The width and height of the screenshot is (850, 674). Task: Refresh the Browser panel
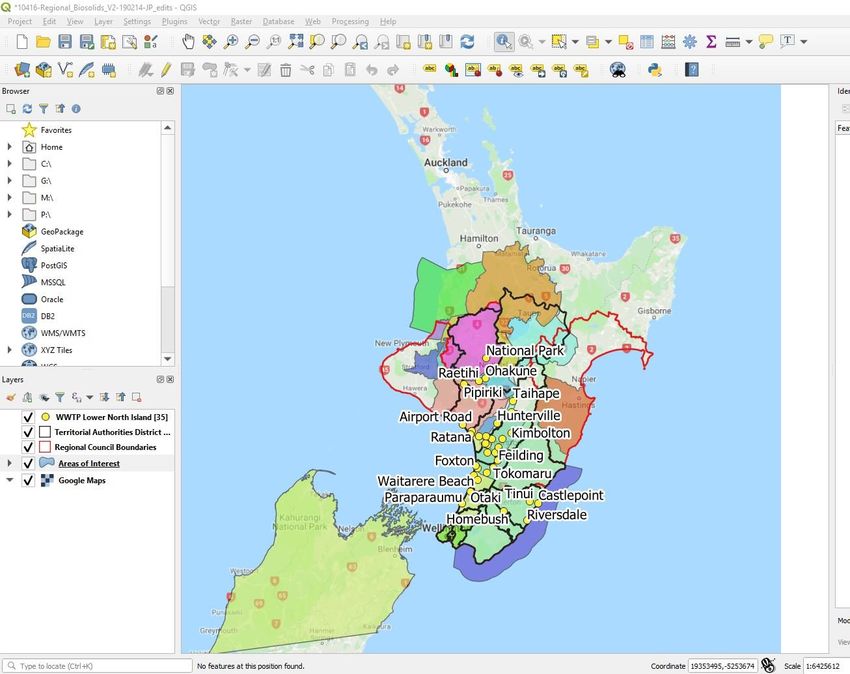(27, 108)
